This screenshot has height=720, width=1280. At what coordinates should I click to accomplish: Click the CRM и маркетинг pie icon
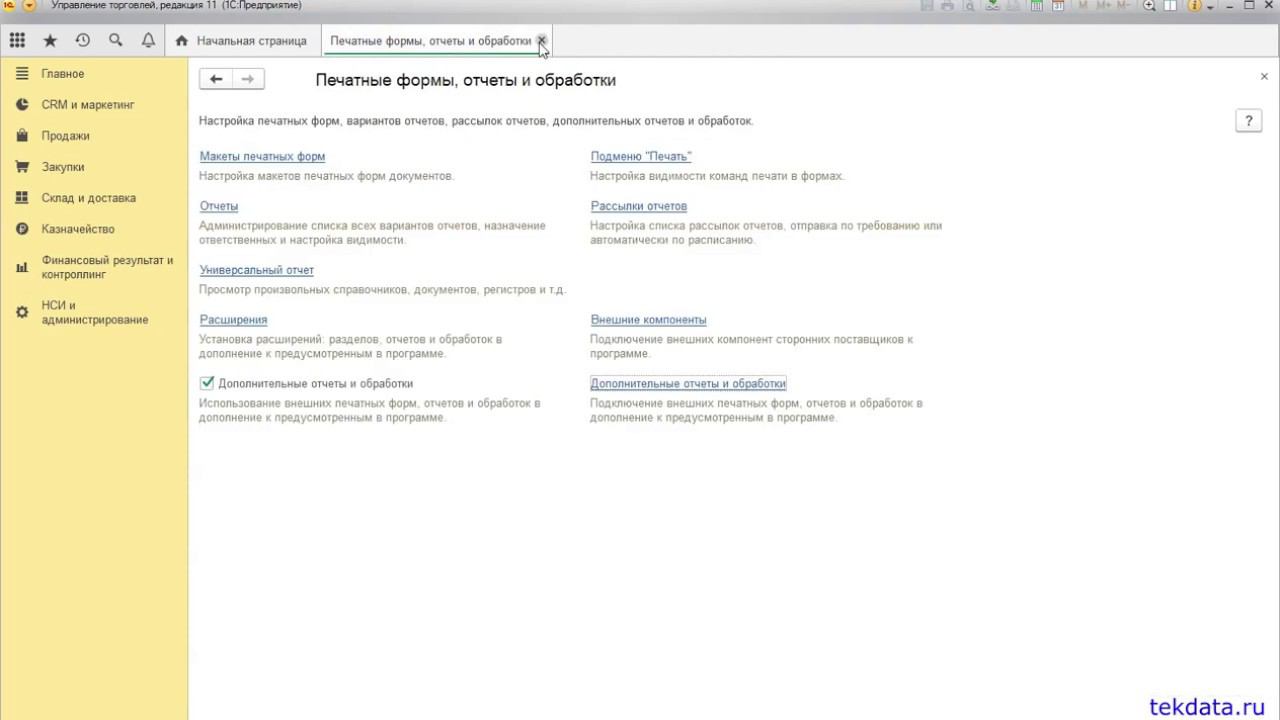pyautogui.click(x=22, y=105)
